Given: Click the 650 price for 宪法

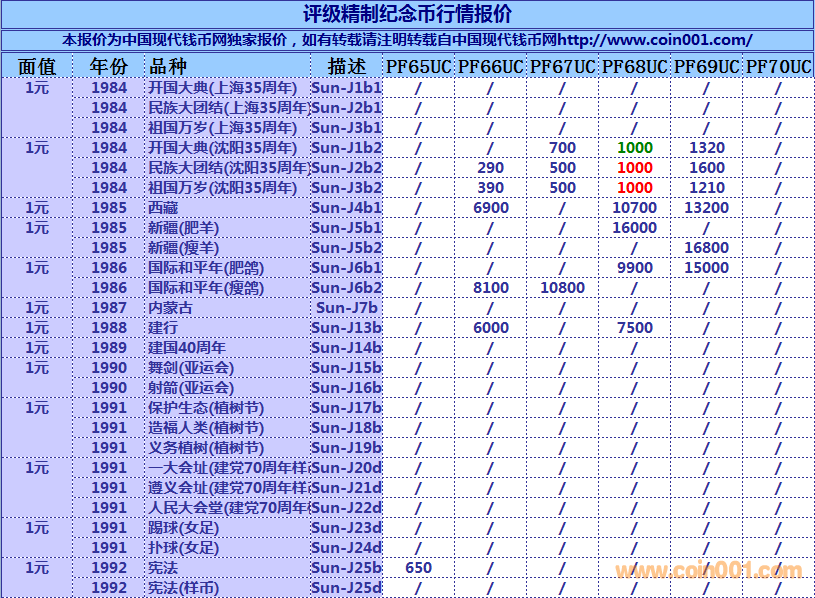Looking at the screenshot, I should pyautogui.click(x=418, y=568).
